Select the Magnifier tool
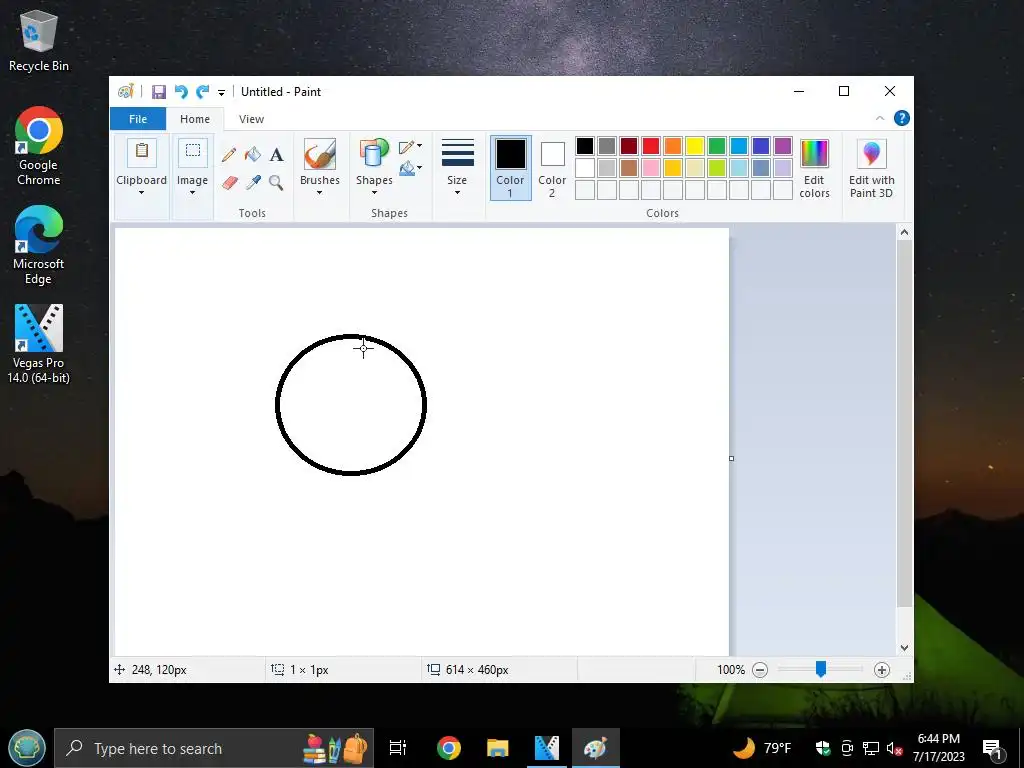Image resolution: width=1024 pixels, height=768 pixels. pyautogui.click(x=276, y=182)
